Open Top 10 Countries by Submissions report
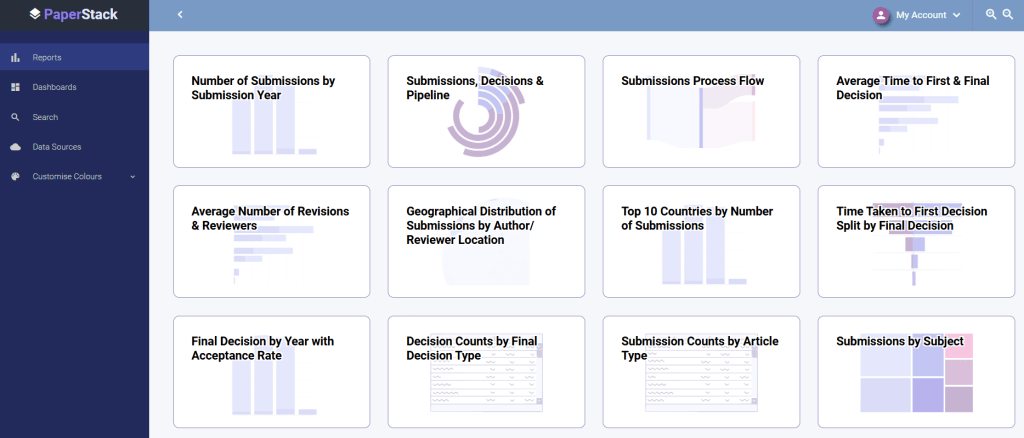 pyautogui.click(x=701, y=241)
